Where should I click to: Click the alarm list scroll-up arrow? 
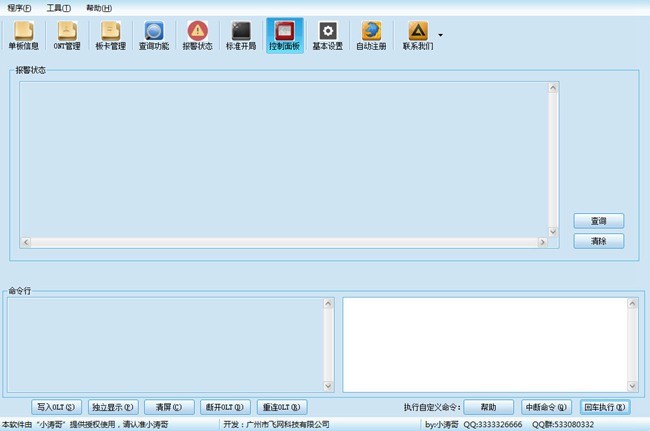pos(553,88)
